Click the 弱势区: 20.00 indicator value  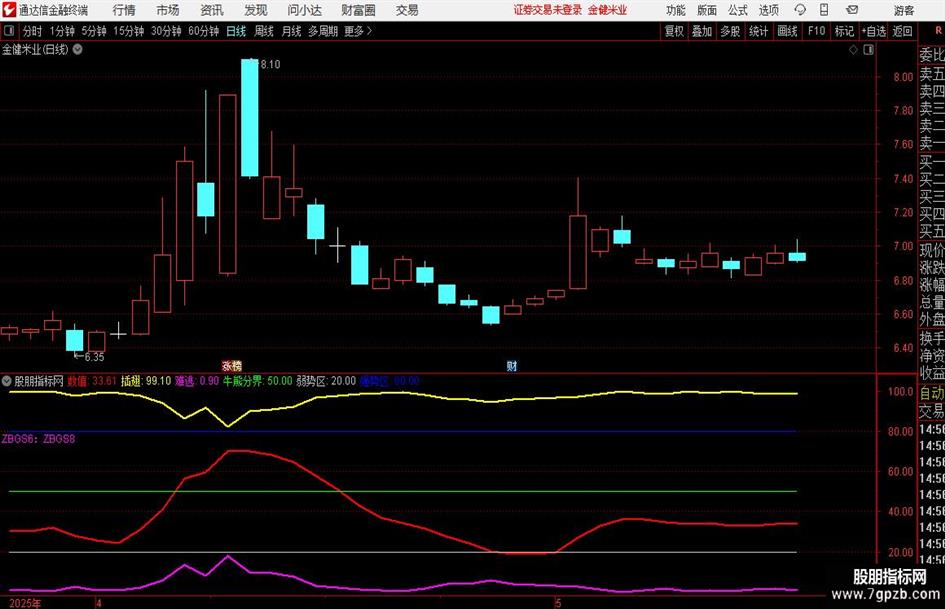[326, 381]
